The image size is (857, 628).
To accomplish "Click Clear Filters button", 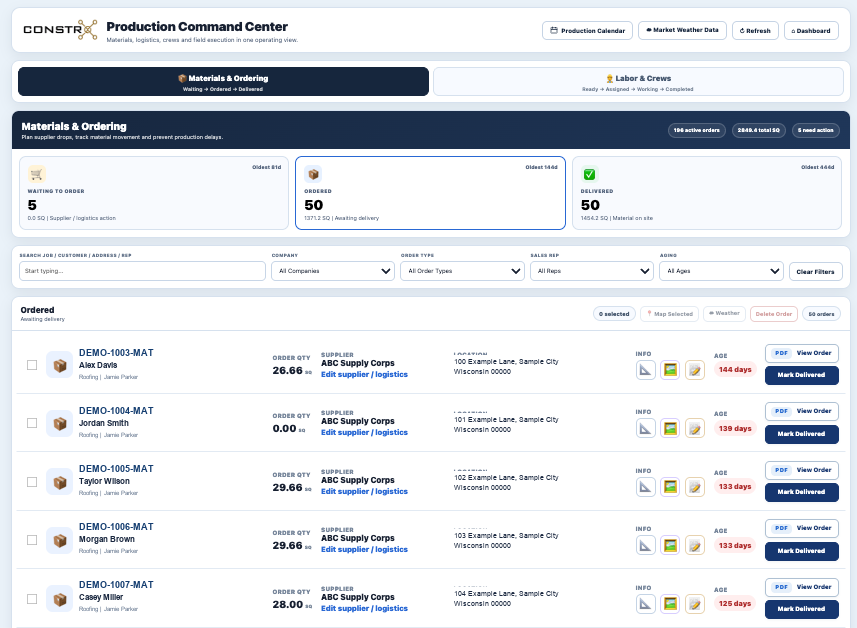I will (x=815, y=272).
